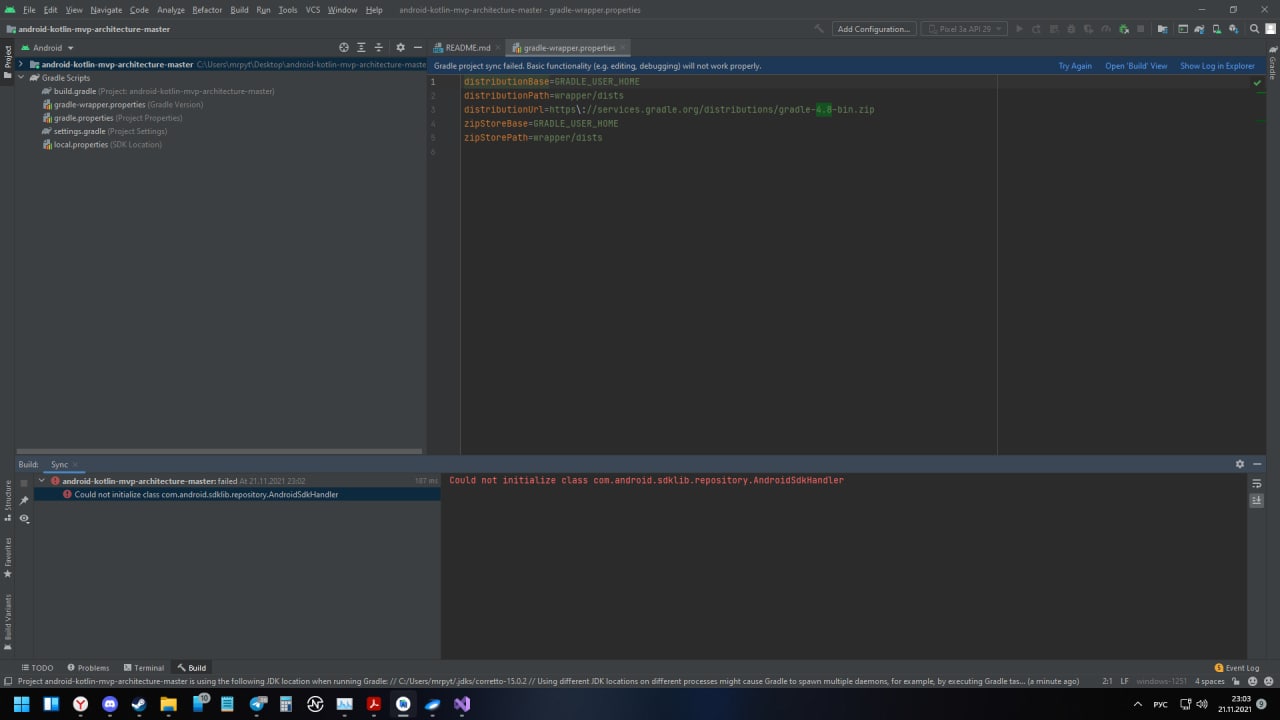Open the Problems tool tab
The width and height of the screenshot is (1280, 720).
[88, 667]
